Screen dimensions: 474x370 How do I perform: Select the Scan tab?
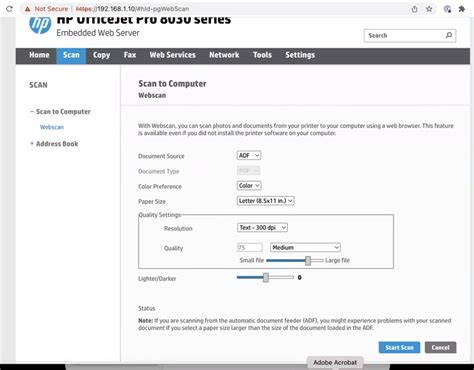click(x=71, y=55)
